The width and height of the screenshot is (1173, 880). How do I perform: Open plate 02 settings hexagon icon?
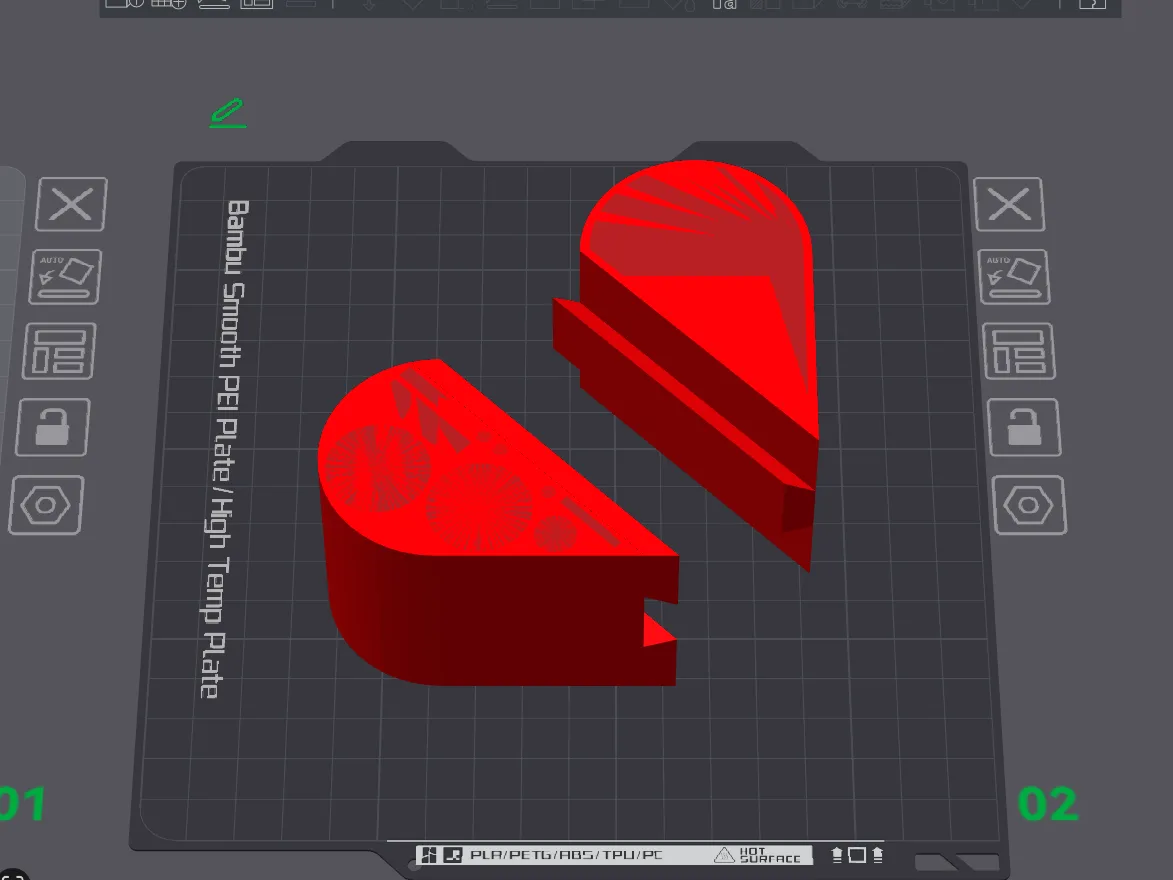pos(1029,505)
